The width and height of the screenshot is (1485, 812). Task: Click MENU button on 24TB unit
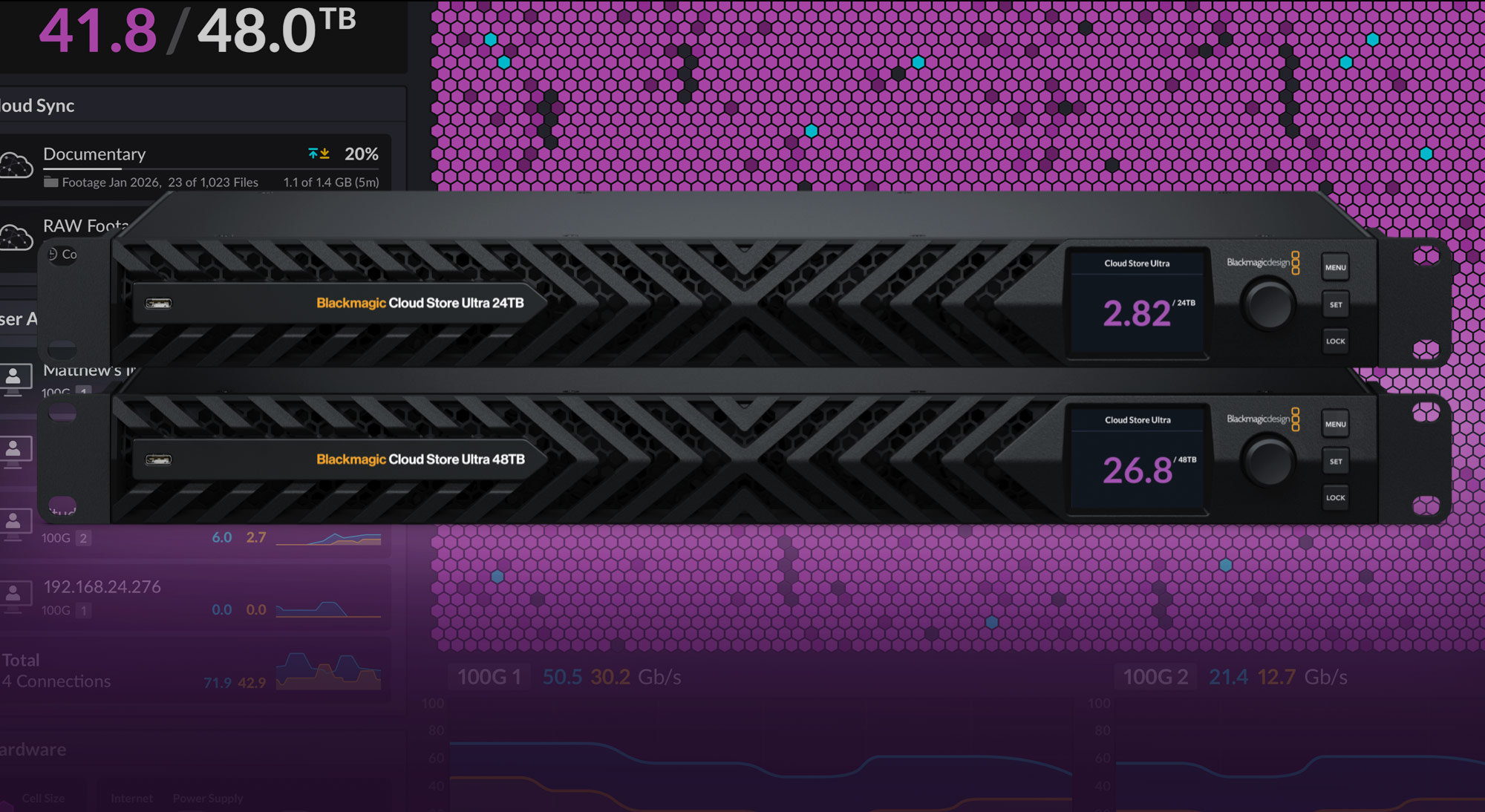1335,268
